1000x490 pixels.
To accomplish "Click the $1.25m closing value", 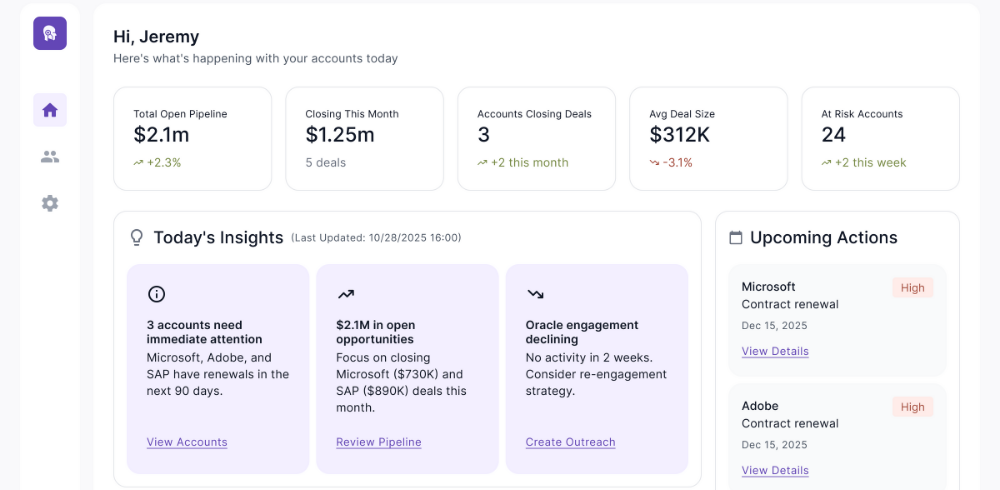I will [340, 135].
